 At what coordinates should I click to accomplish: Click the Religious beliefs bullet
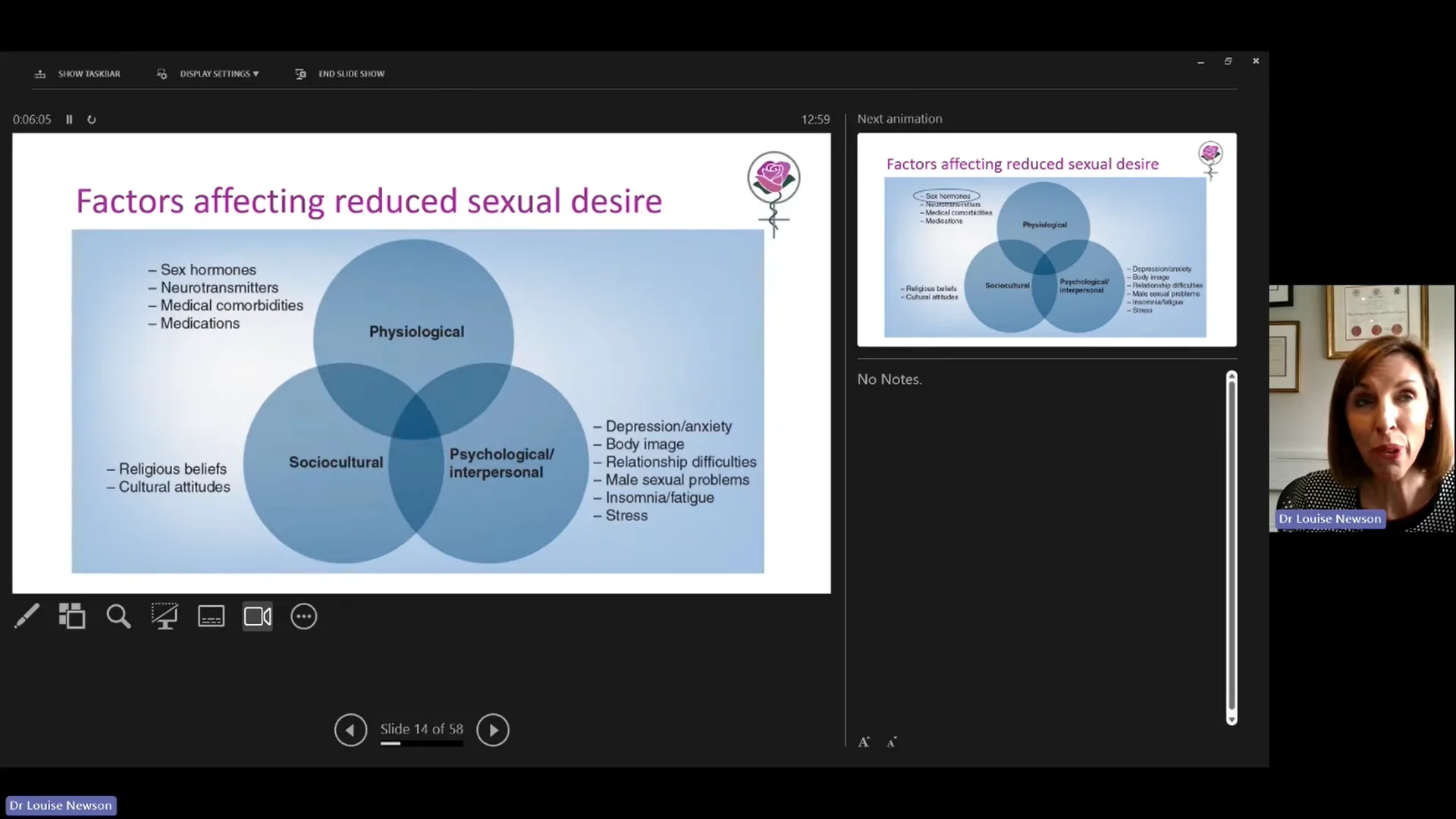pos(167,469)
